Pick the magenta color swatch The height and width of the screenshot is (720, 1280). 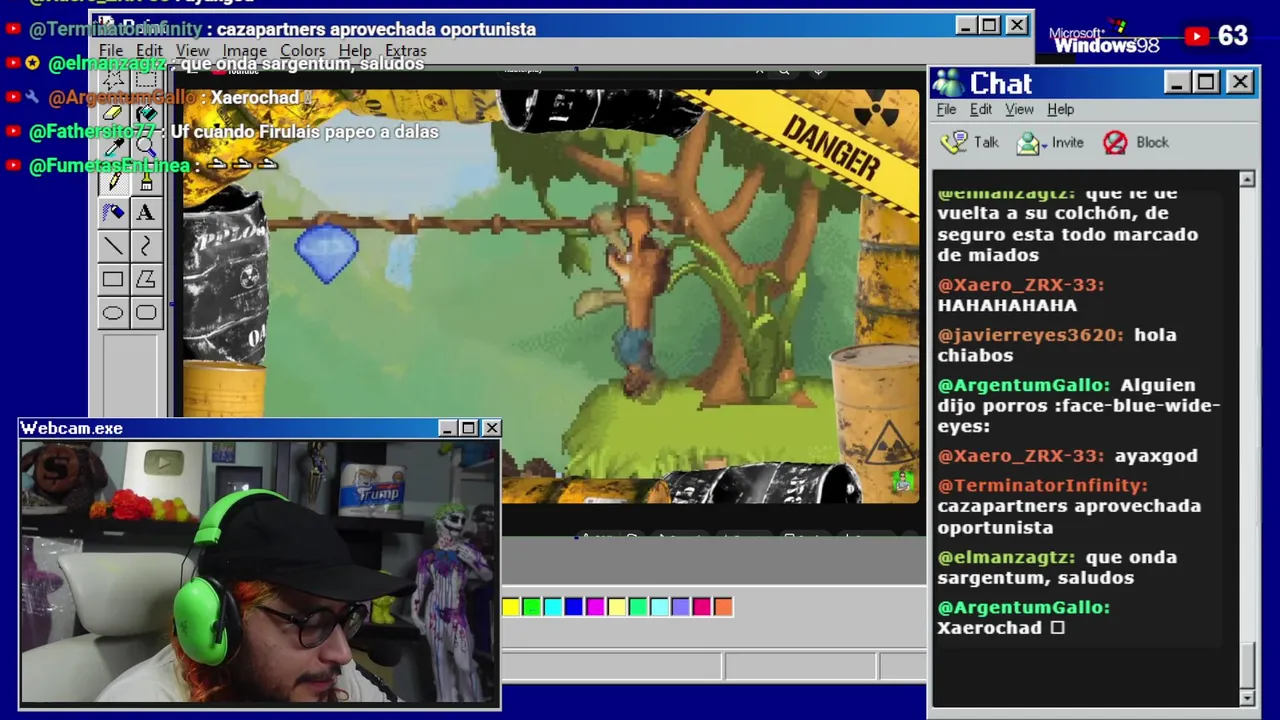595,606
